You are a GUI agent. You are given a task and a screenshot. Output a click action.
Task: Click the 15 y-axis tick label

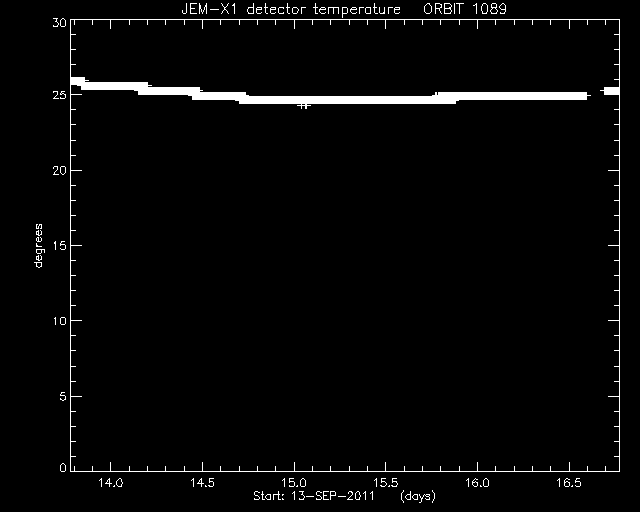[x=59, y=245]
